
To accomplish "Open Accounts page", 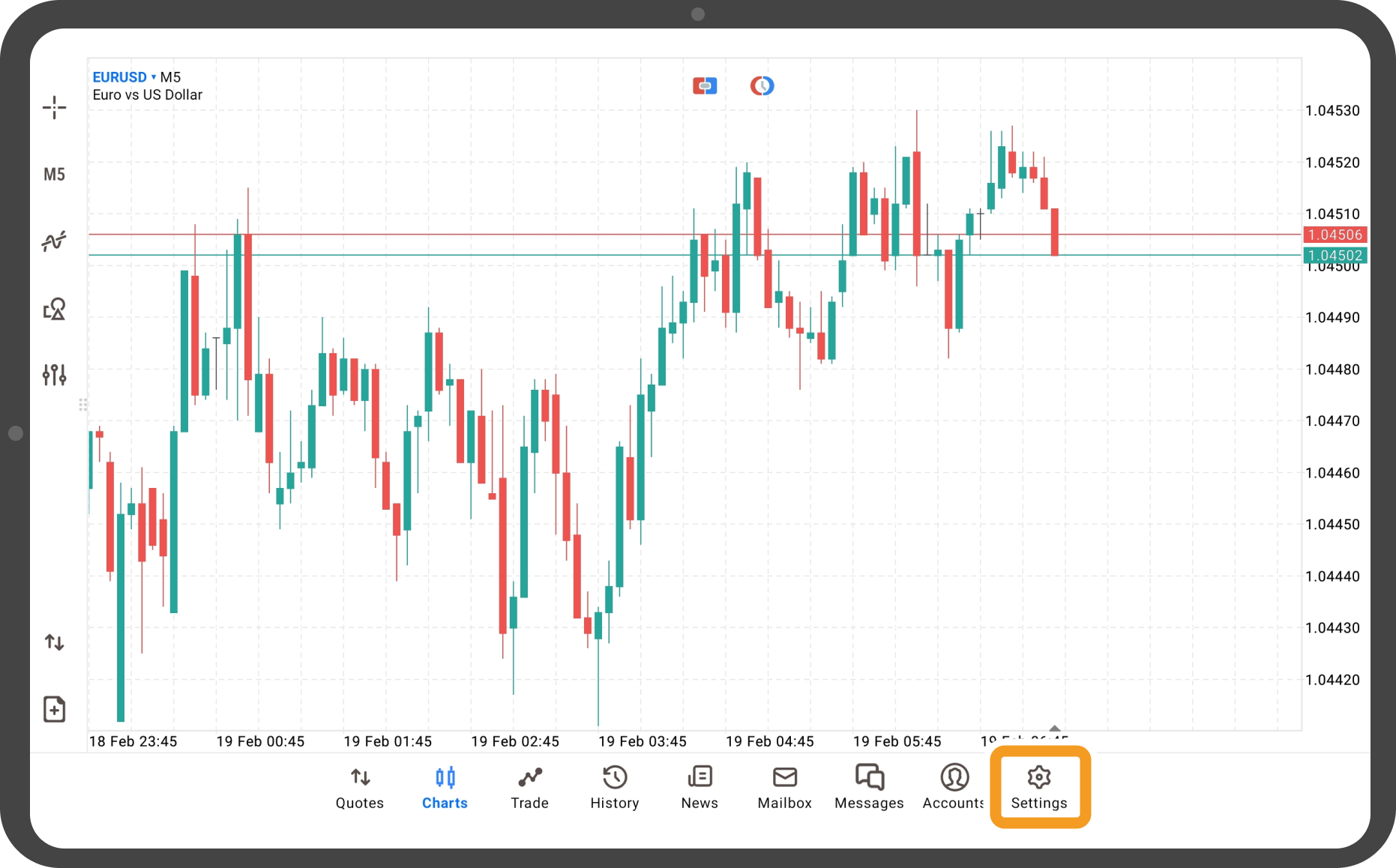I will point(954,787).
